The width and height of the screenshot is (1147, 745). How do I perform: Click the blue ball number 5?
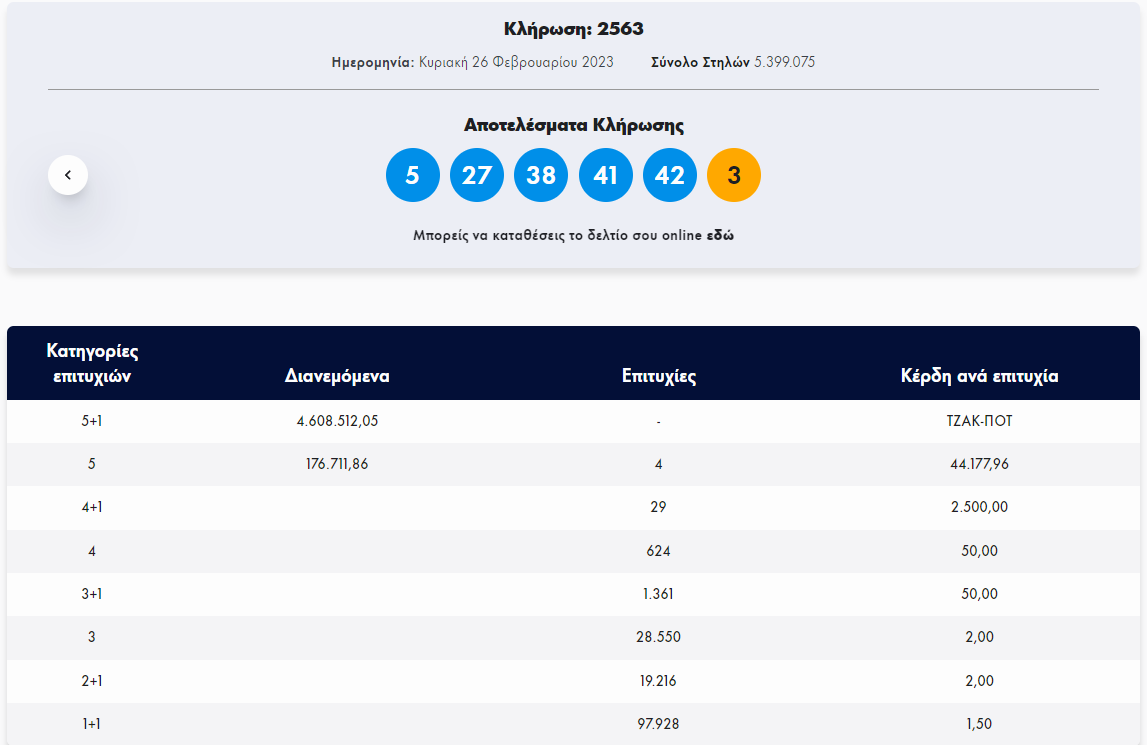click(413, 175)
